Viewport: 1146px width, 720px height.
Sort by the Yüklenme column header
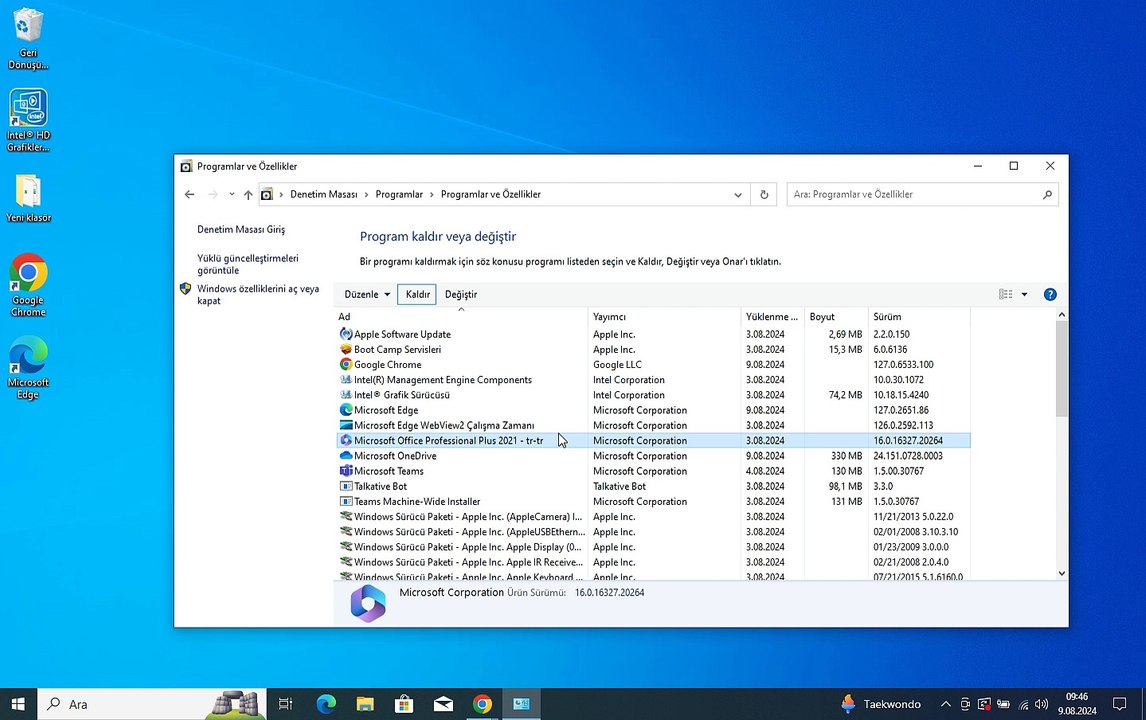tap(772, 317)
